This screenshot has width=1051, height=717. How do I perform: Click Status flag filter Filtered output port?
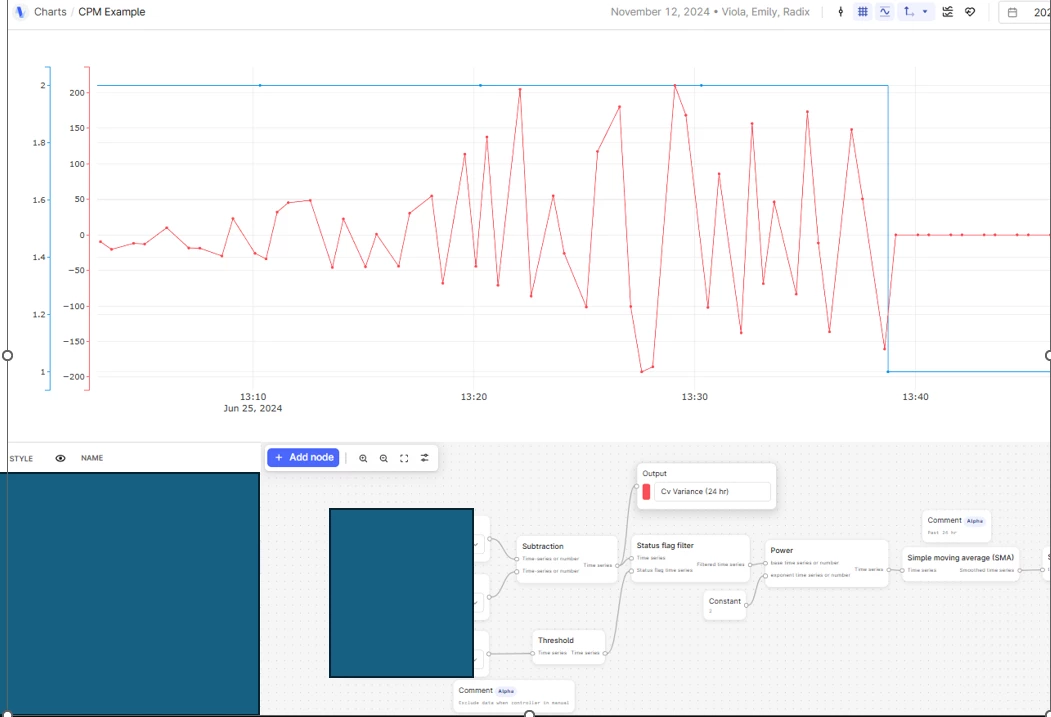point(750,565)
